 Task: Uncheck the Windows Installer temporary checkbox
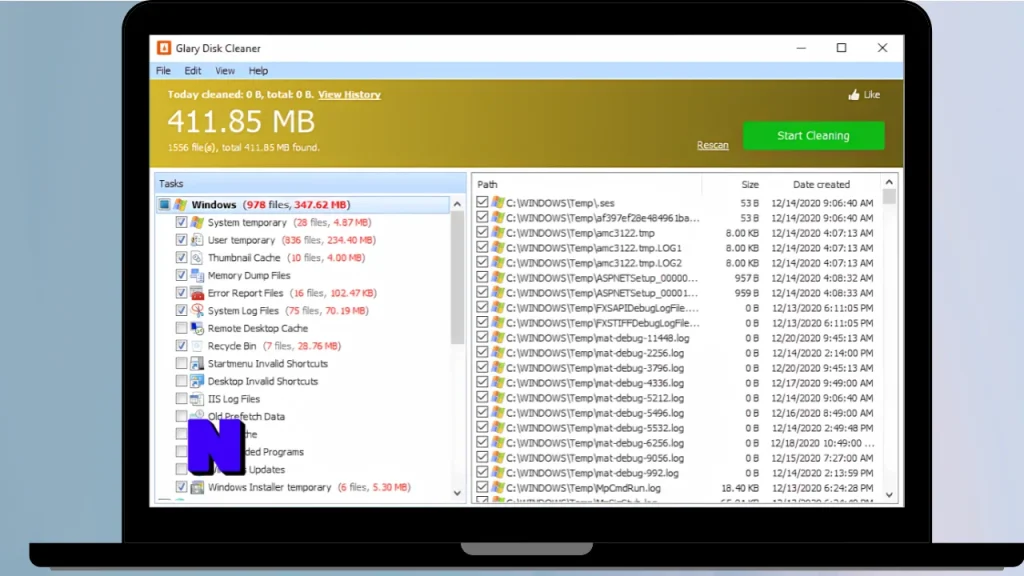pos(181,487)
